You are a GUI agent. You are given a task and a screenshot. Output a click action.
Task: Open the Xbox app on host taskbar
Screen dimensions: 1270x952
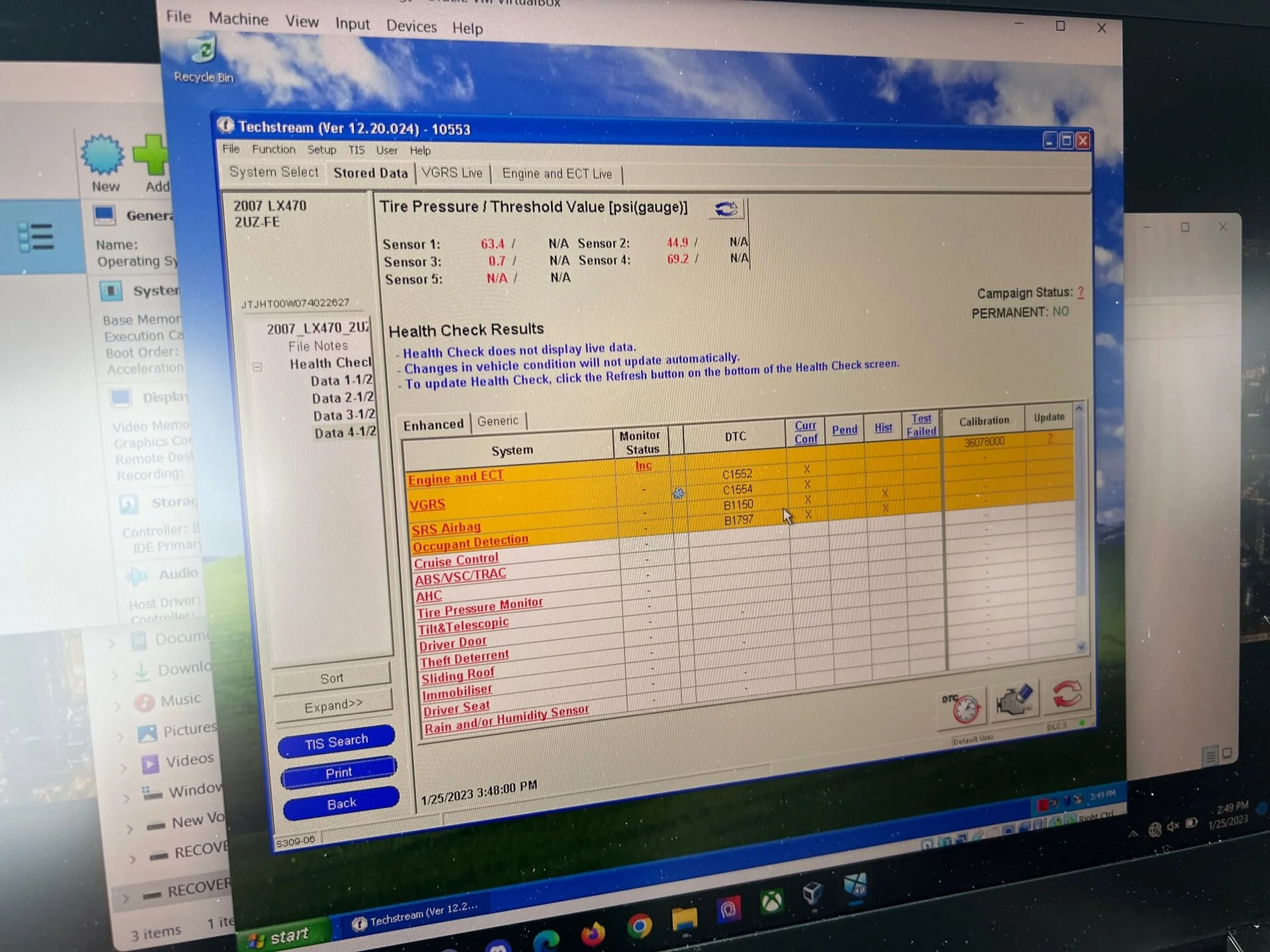tap(771, 902)
